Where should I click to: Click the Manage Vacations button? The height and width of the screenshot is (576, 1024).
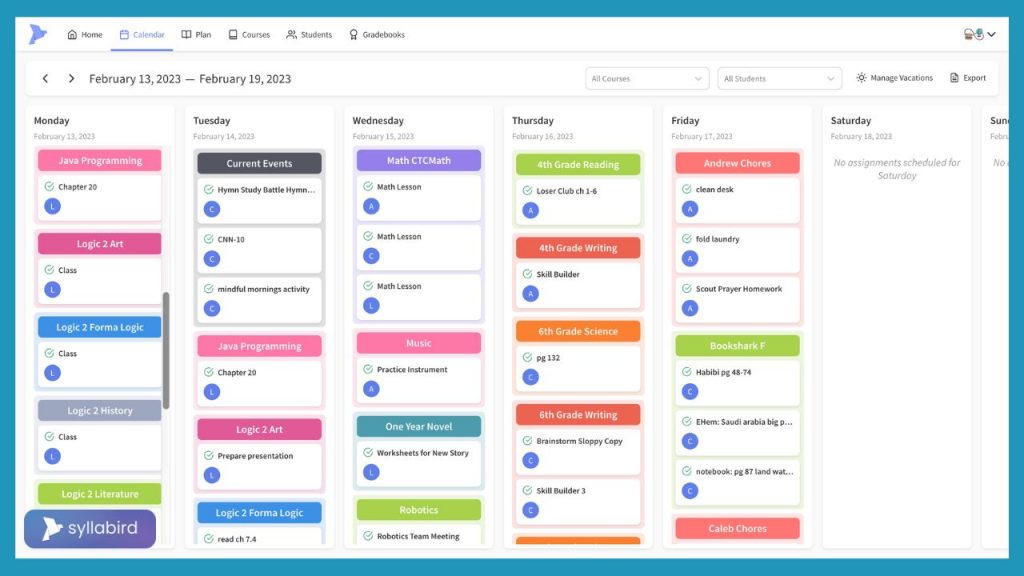(x=895, y=78)
